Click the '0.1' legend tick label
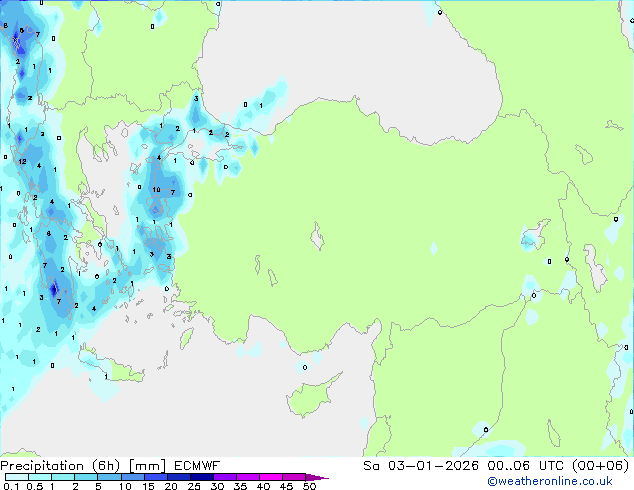634x490 pixels. point(11,486)
